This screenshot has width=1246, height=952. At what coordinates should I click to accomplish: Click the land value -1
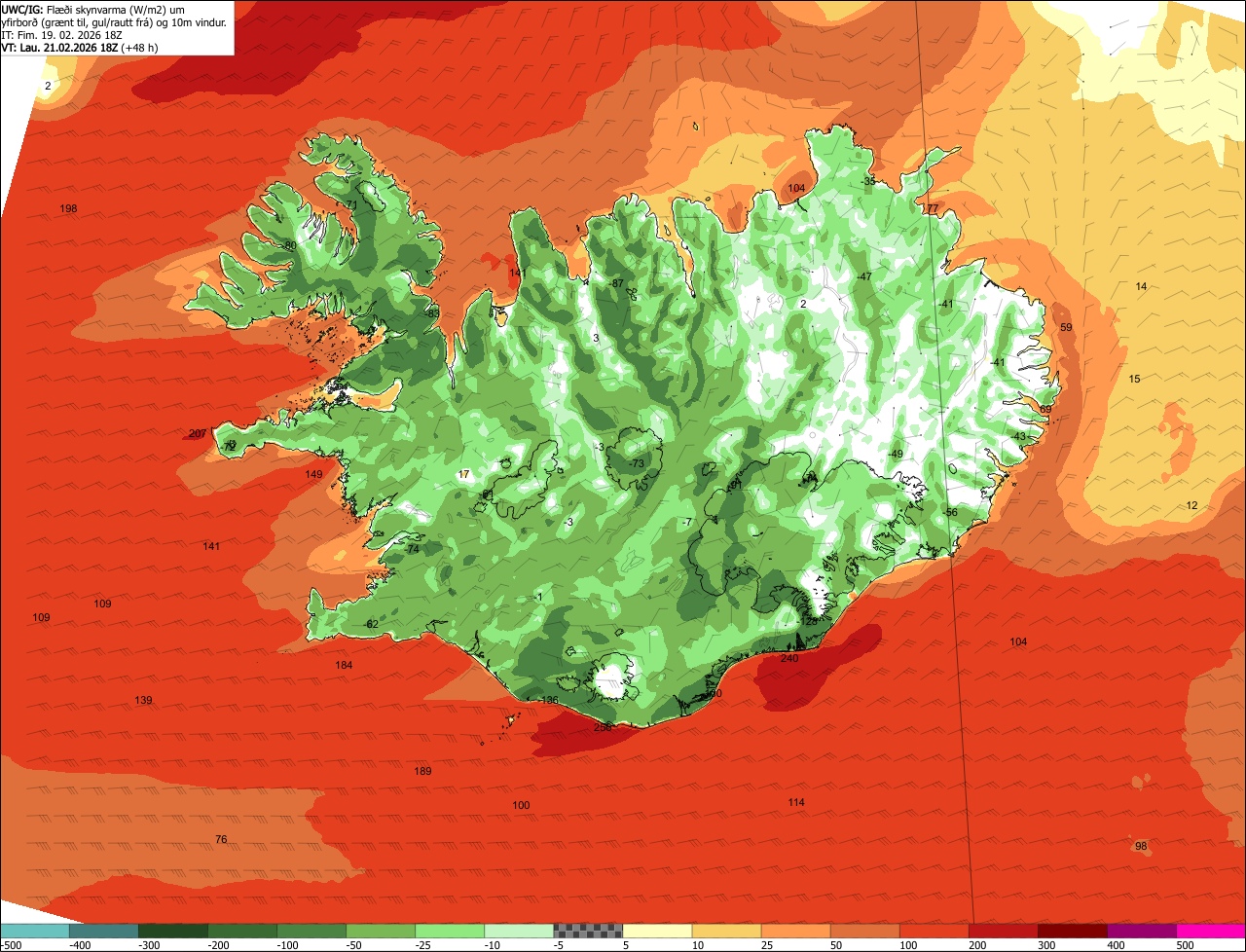point(537,598)
